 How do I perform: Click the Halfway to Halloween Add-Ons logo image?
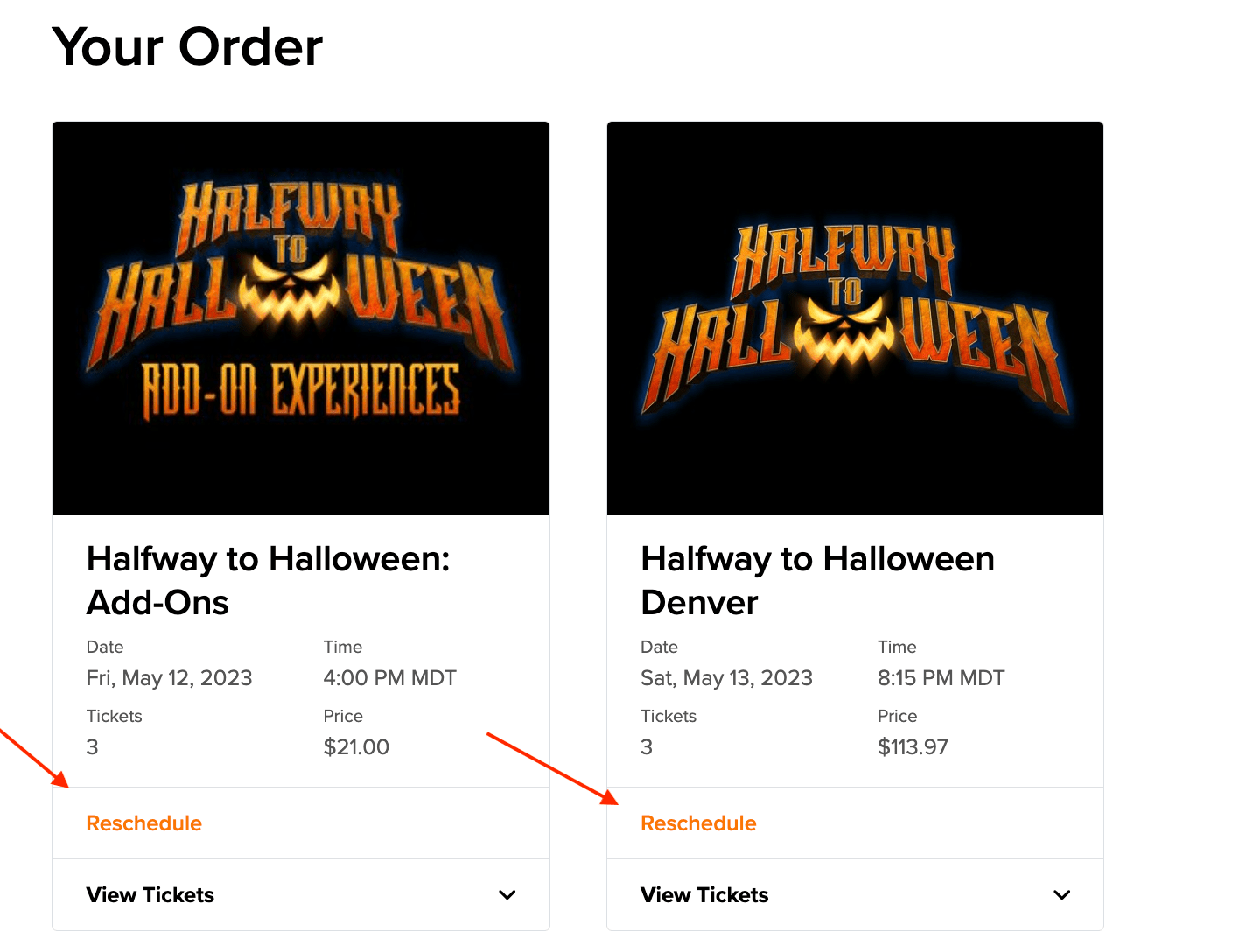[x=301, y=317]
